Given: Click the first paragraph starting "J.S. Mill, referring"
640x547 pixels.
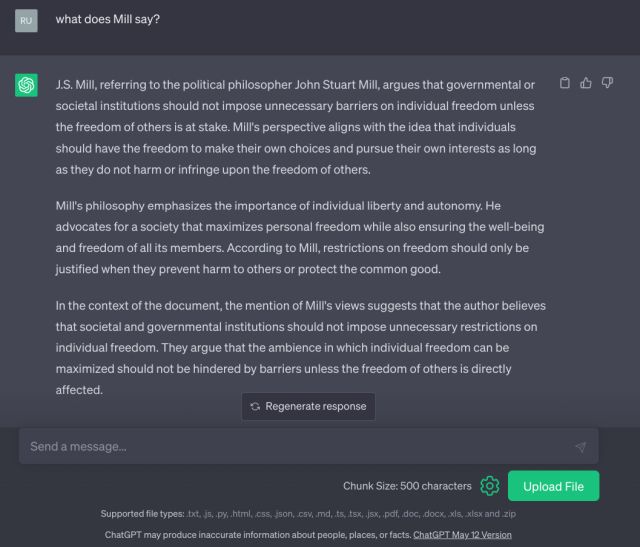Looking at the screenshot, I should coord(298,127).
